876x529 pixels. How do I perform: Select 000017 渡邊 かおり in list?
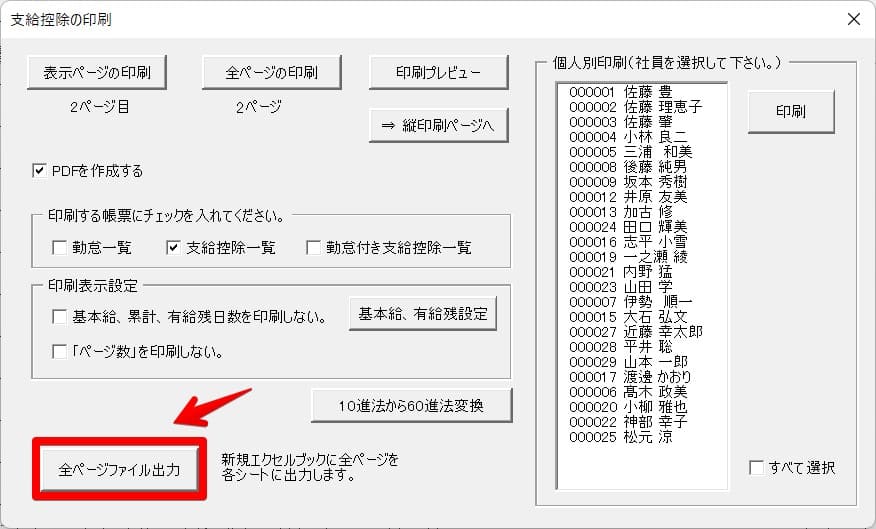tap(634, 377)
